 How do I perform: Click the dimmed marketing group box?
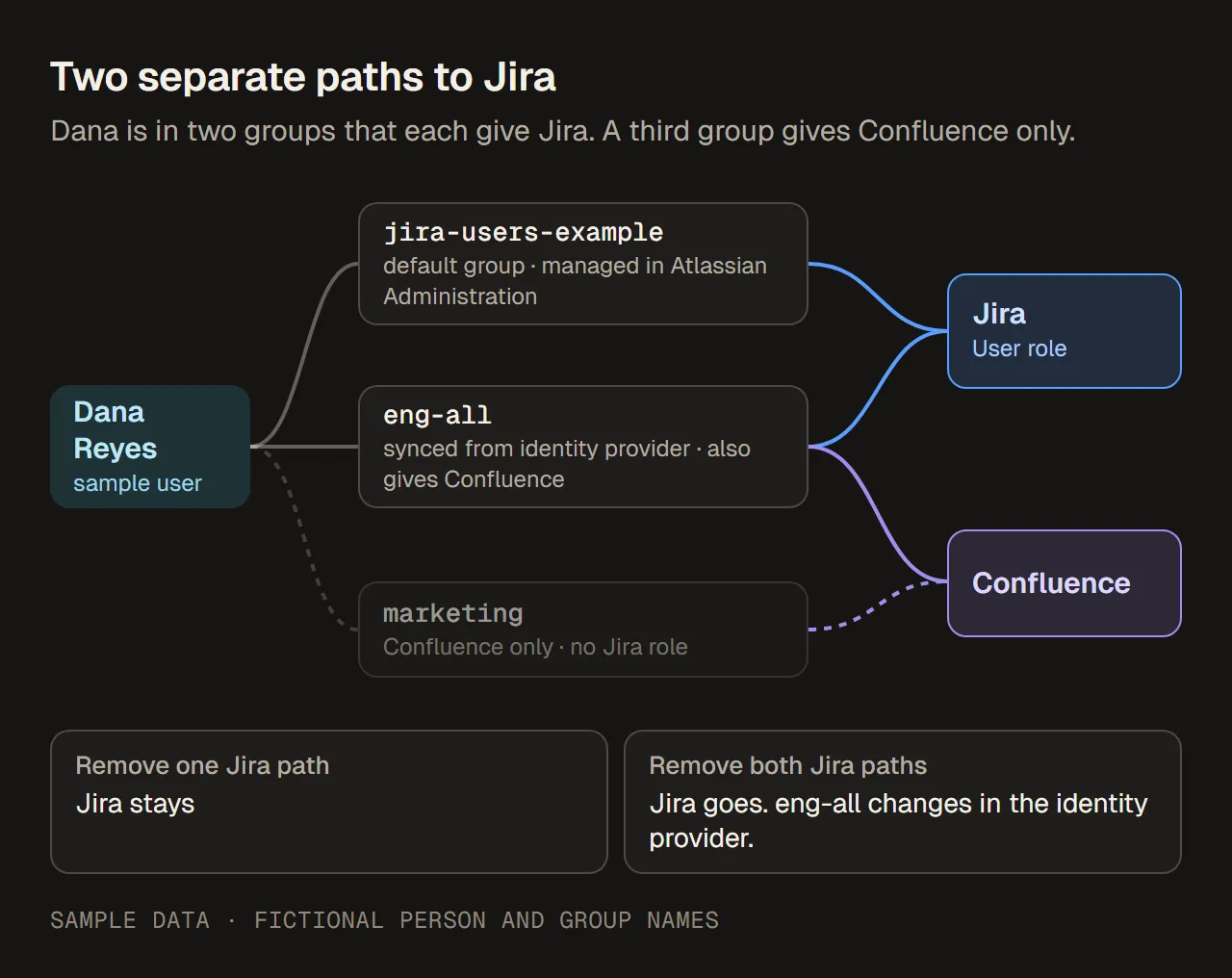coord(583,630)
